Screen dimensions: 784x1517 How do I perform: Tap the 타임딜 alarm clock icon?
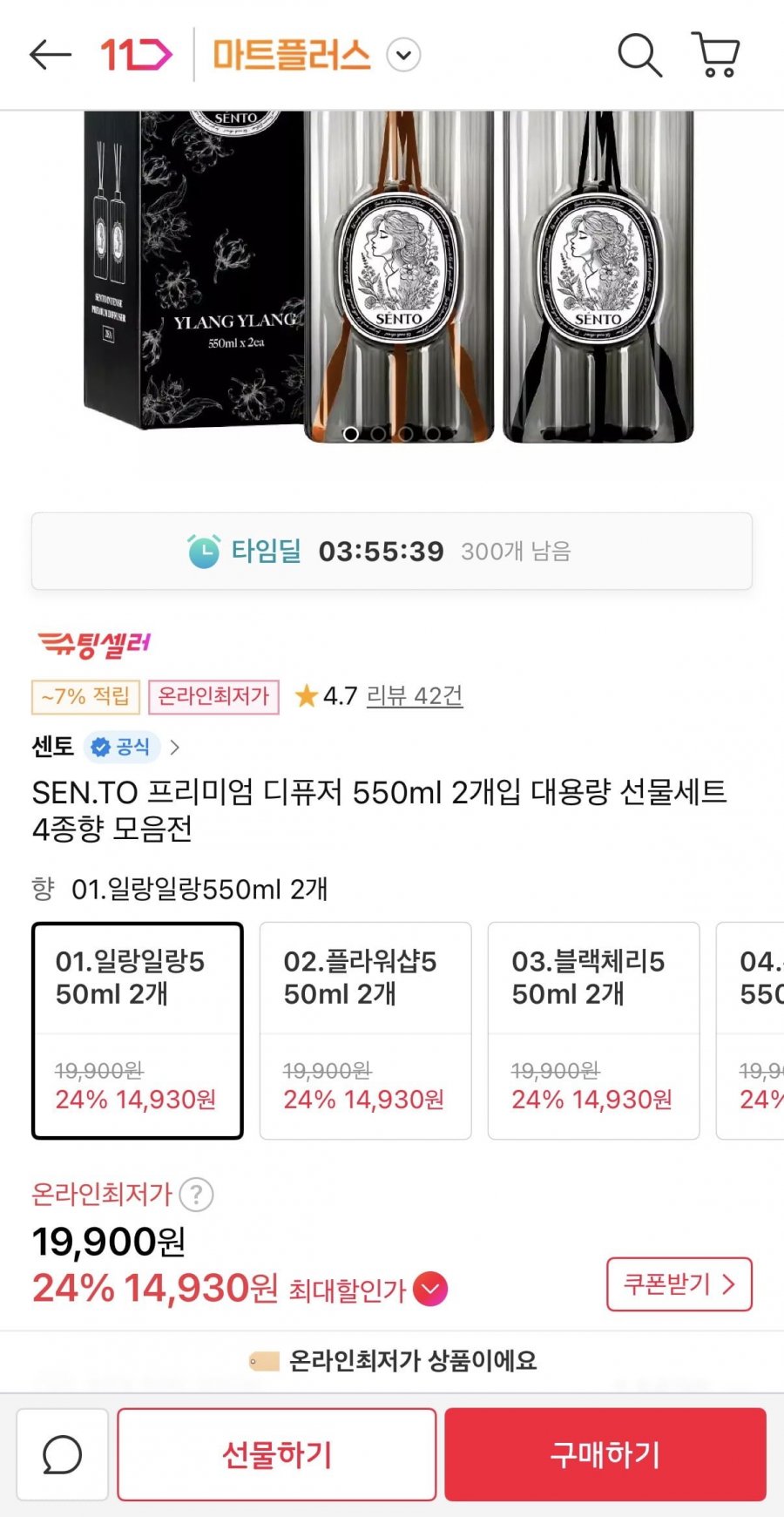[x=205, y=551]
